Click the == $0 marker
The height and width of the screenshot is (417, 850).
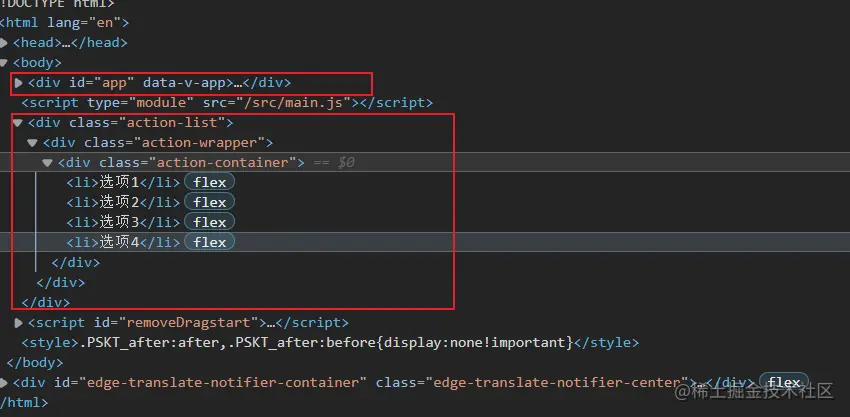click(x=334, y=163)
